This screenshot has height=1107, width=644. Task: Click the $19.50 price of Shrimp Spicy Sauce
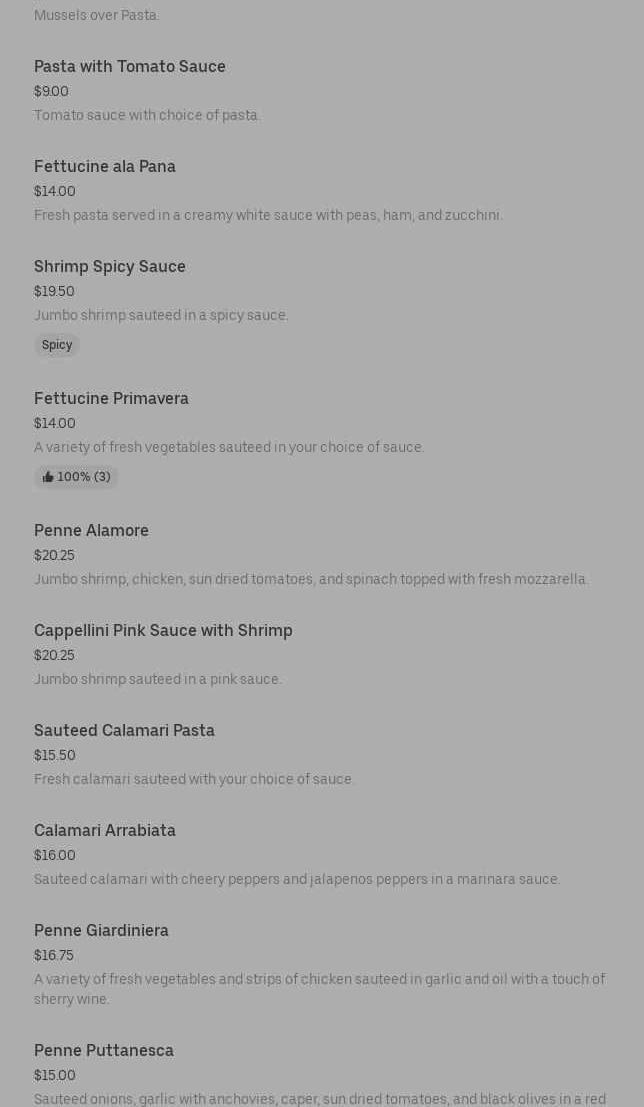click(x=54, y=292)
